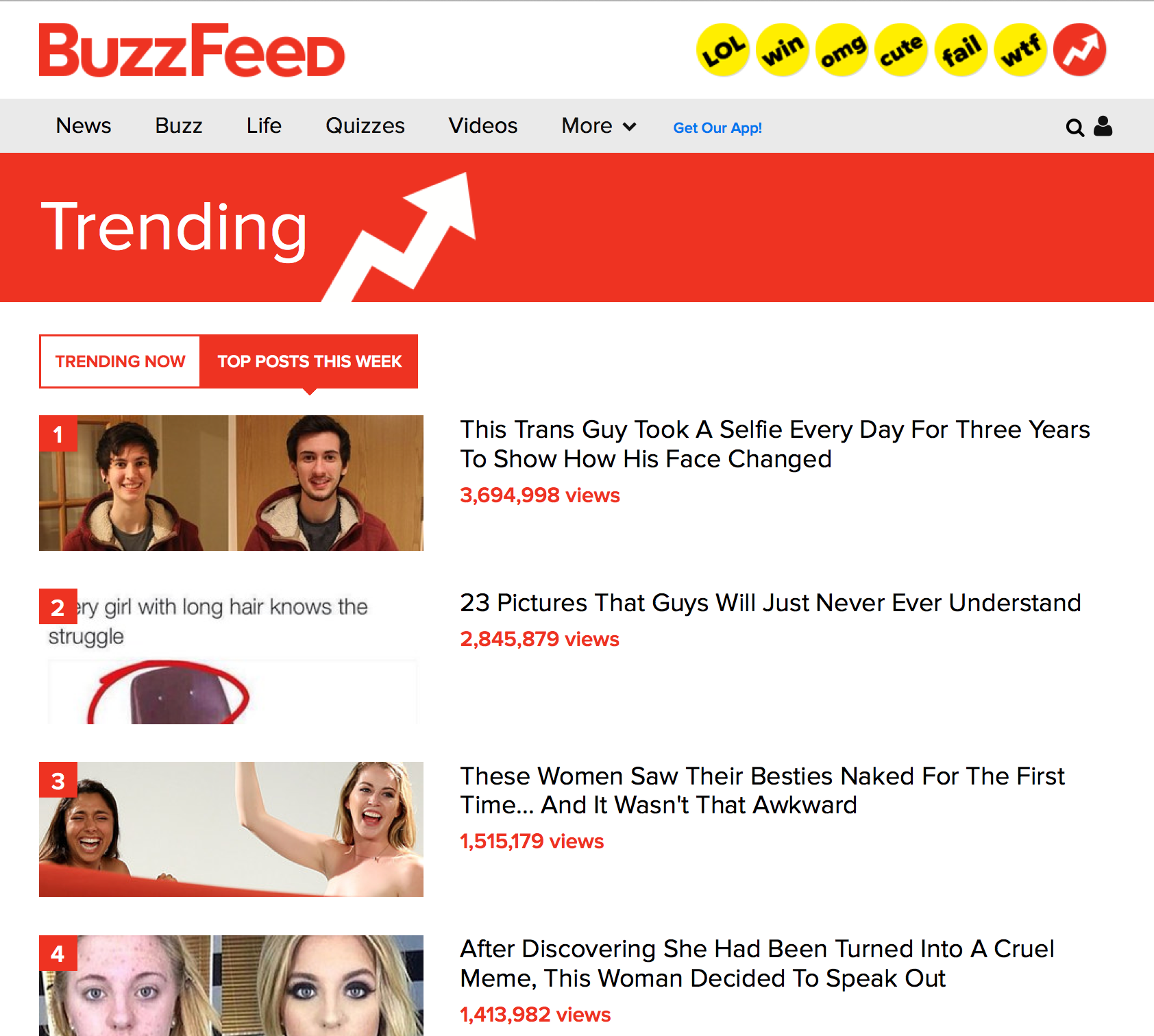Image resolution: width=1154 pixels, height=1036 pixels.
Task: Click the Get Our App! link
Action: [717, 128]
